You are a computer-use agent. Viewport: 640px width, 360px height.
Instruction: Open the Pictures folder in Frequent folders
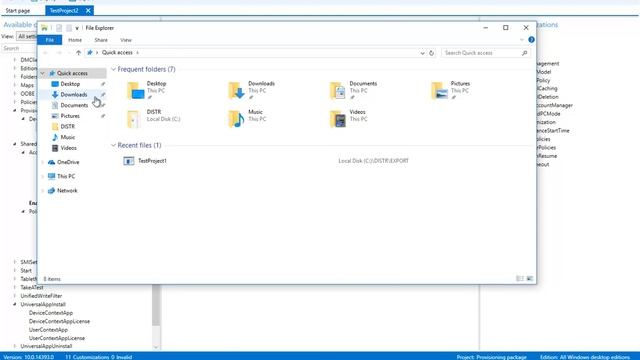tap(451, 90)
